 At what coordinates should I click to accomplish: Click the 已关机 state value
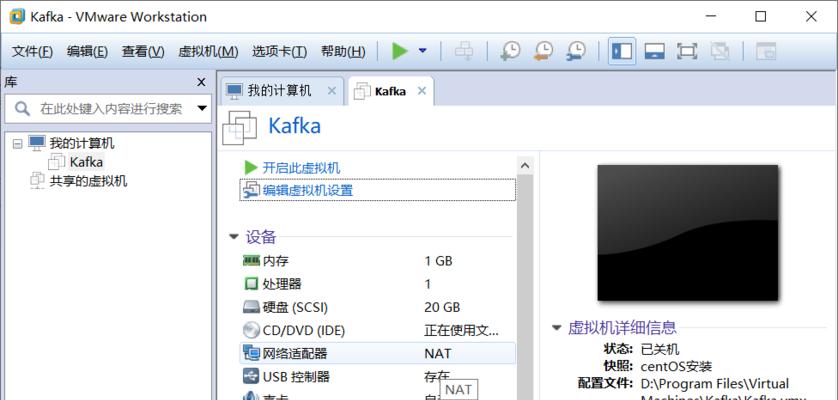click(659, 349)
